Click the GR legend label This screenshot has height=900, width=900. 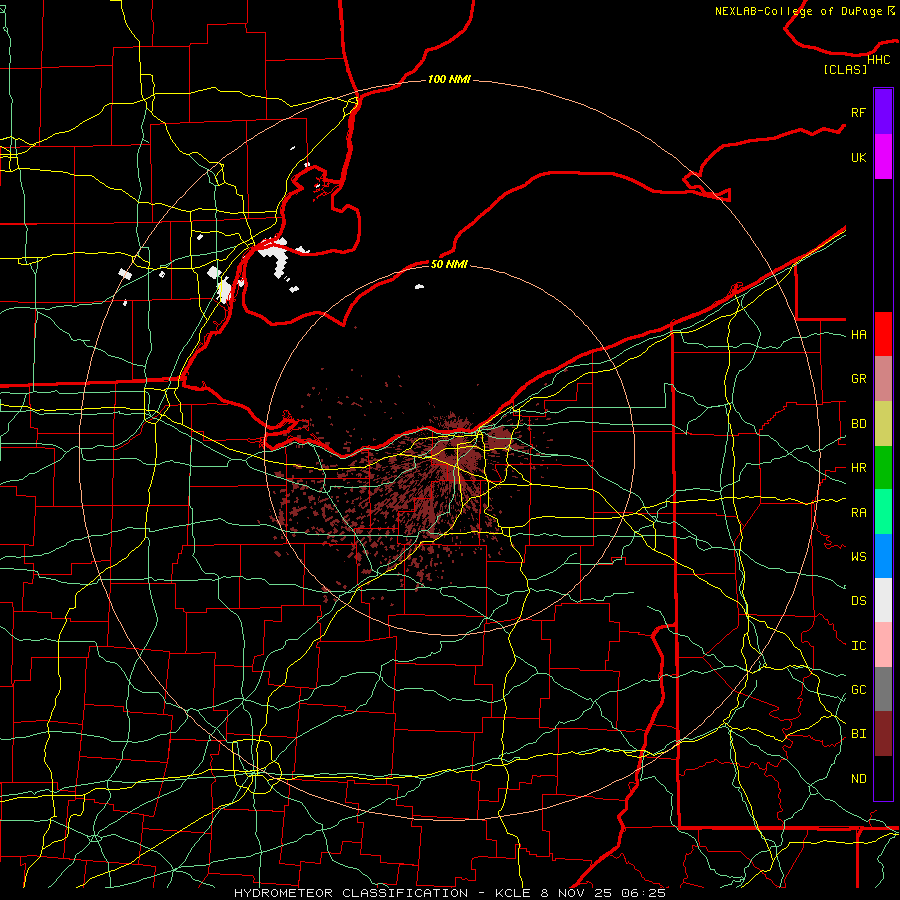[x=859, y=379]
